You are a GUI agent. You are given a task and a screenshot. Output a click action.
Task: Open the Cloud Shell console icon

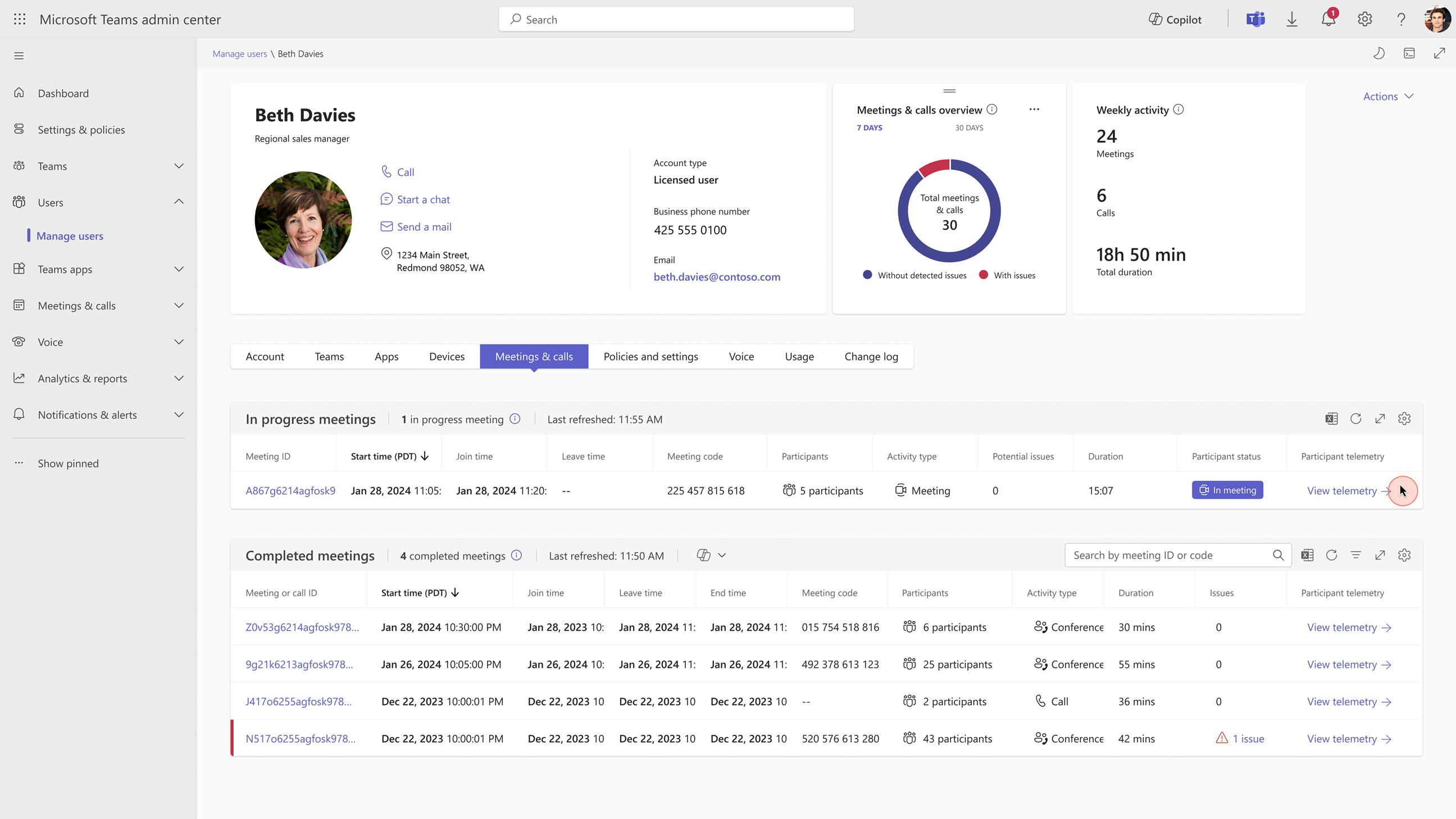coord(1409,53)
